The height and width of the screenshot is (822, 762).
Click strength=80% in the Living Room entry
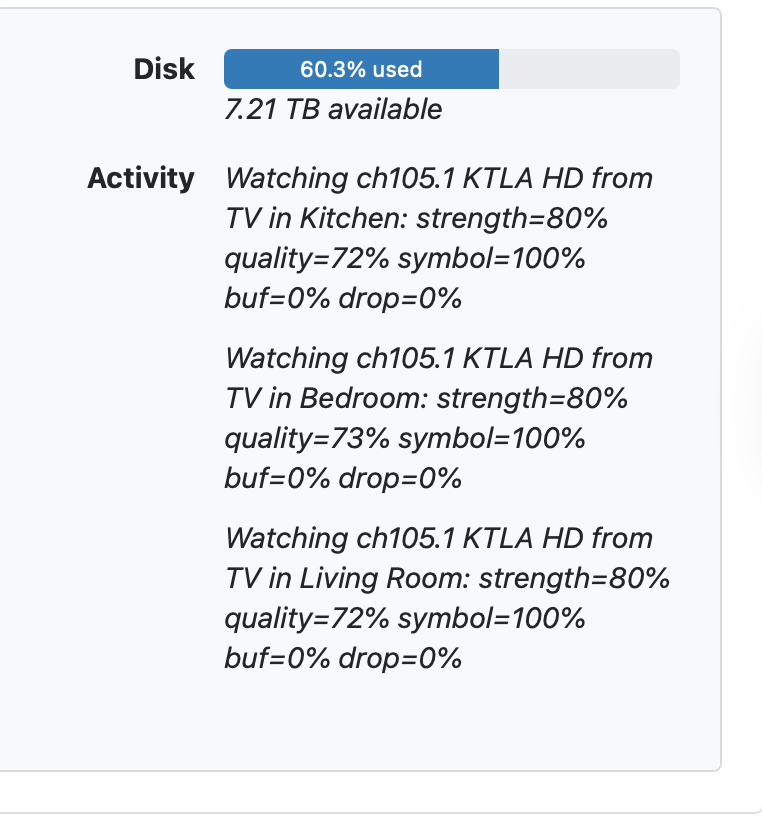574,579
